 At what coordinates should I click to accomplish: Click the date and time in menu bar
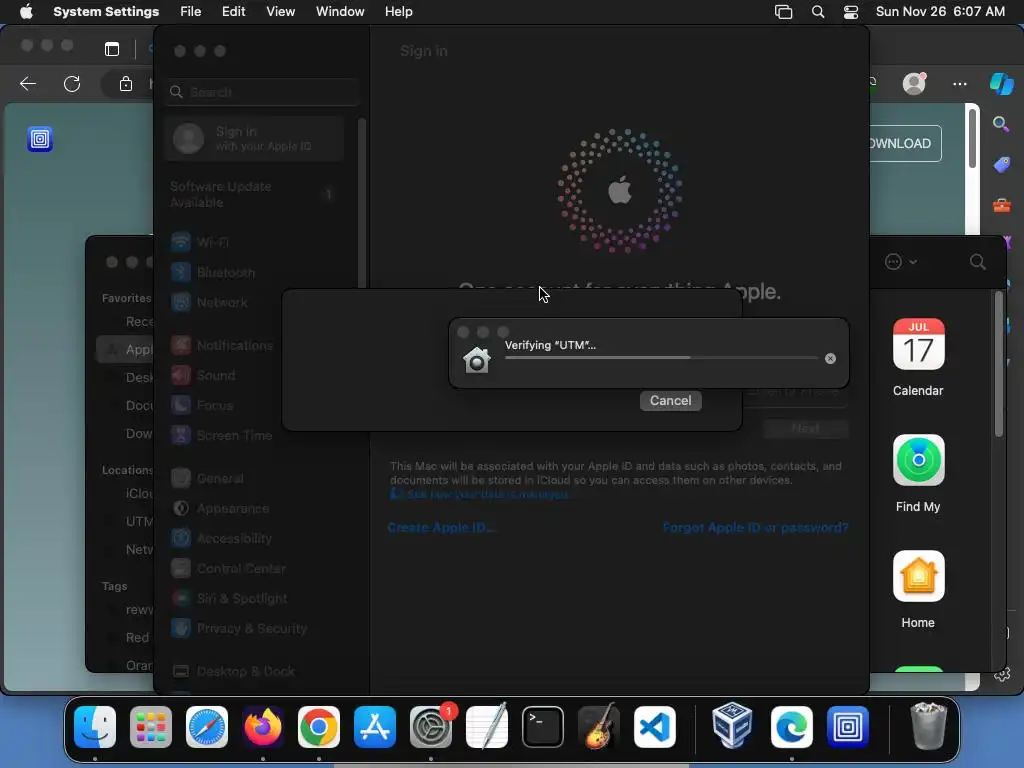[940, 11]
